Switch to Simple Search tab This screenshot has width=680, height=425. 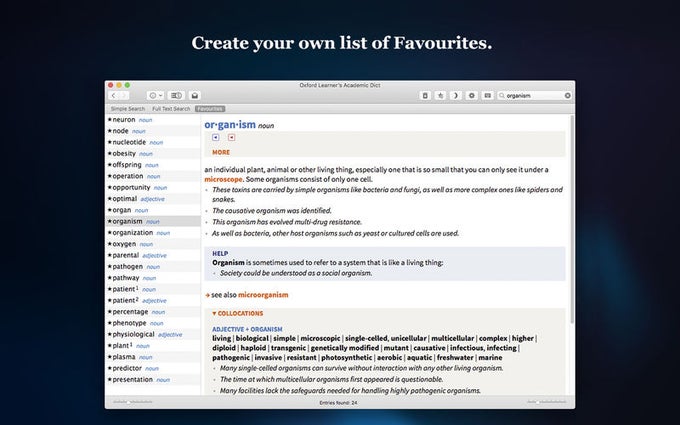[128, 109]
